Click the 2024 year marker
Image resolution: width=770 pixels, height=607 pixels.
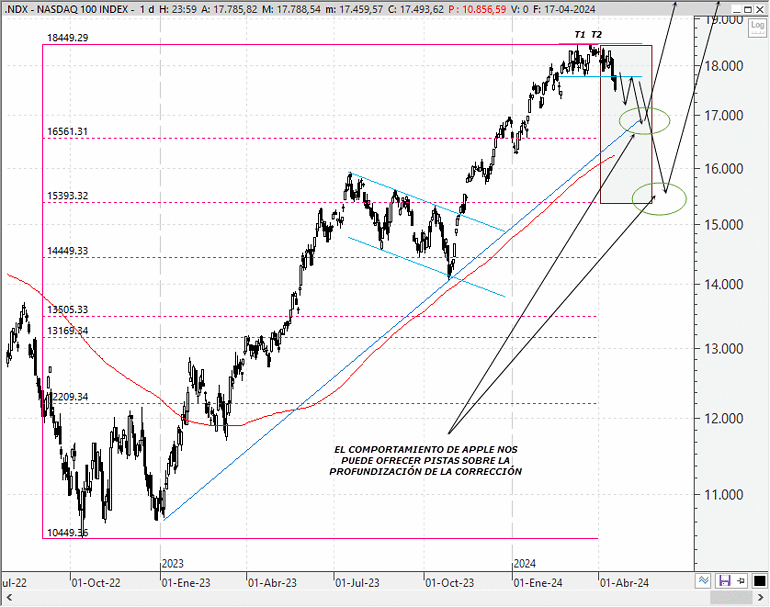tap(524, 564)
